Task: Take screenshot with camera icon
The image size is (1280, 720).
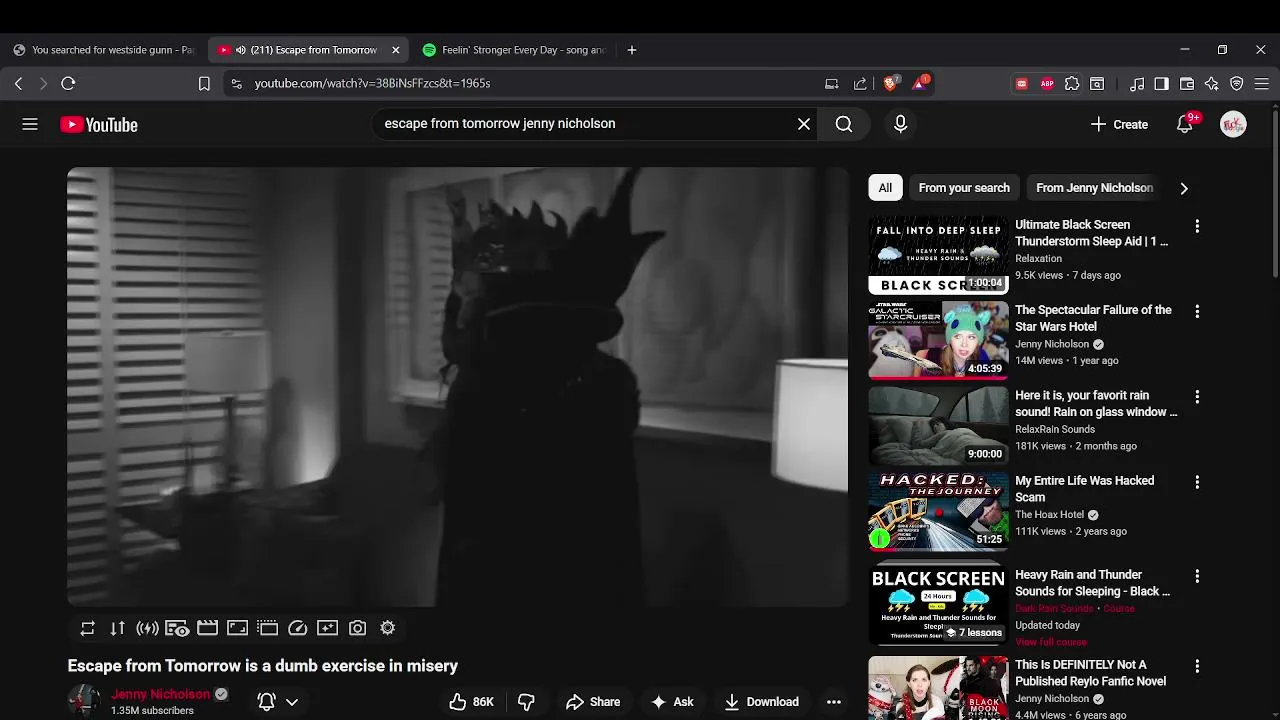Action: [357, 628]
